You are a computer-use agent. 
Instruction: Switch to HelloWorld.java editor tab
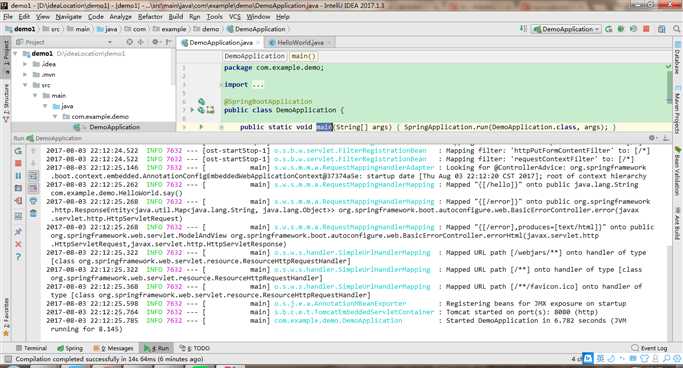(300, 43)
